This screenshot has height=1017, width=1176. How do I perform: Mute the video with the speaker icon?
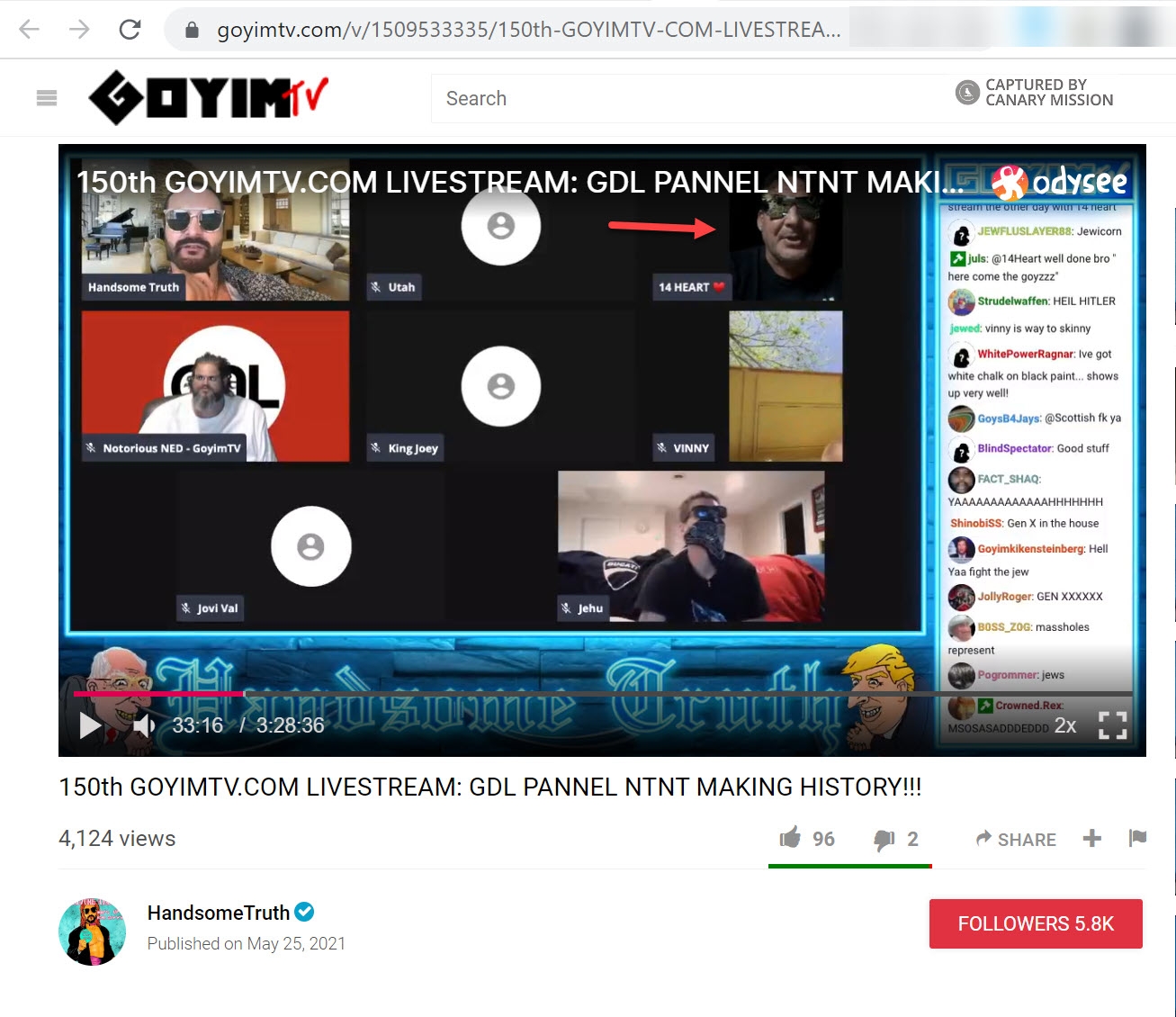144,725
